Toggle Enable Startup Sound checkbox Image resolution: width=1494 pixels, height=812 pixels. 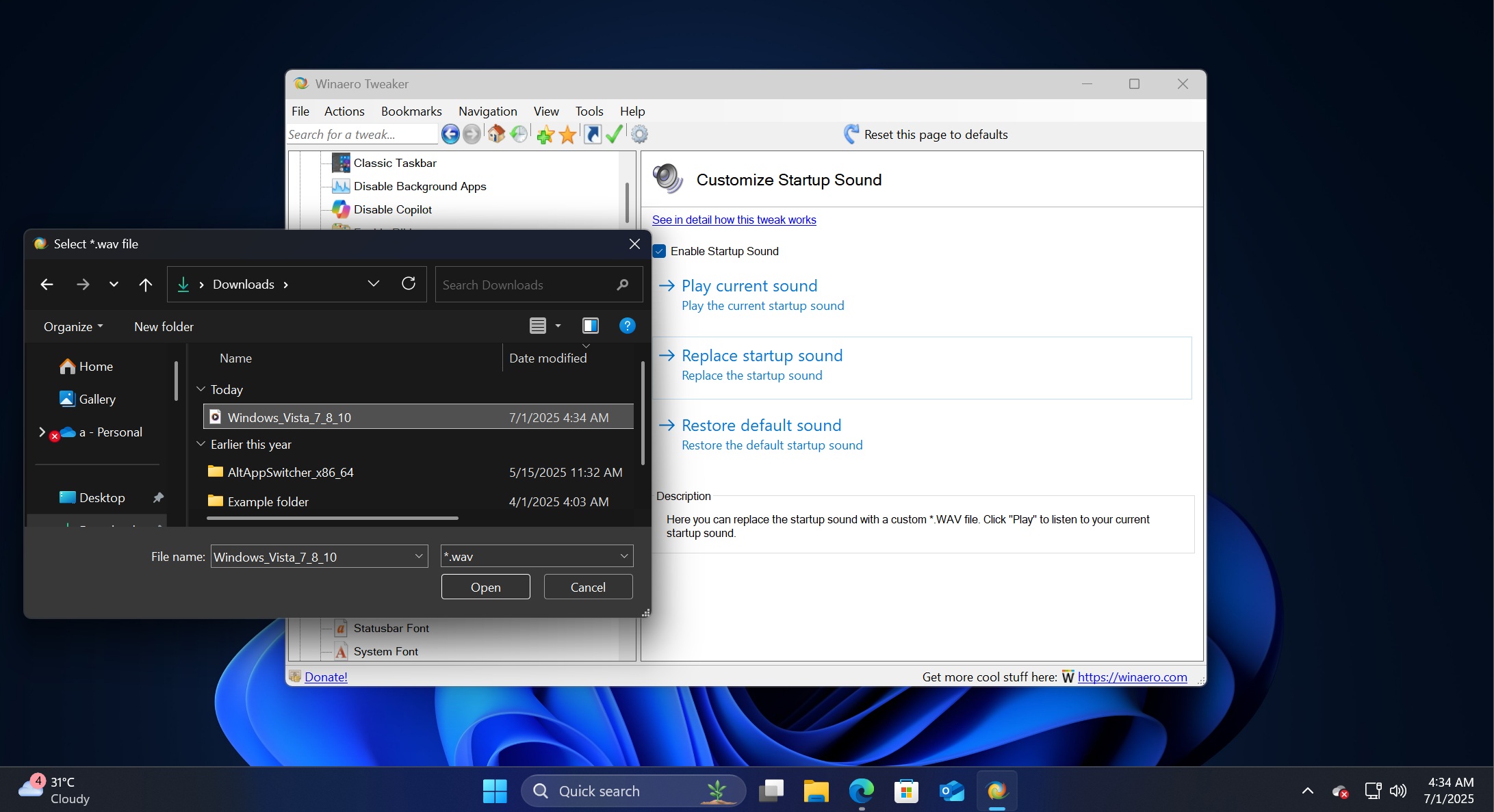pos(660,251)
